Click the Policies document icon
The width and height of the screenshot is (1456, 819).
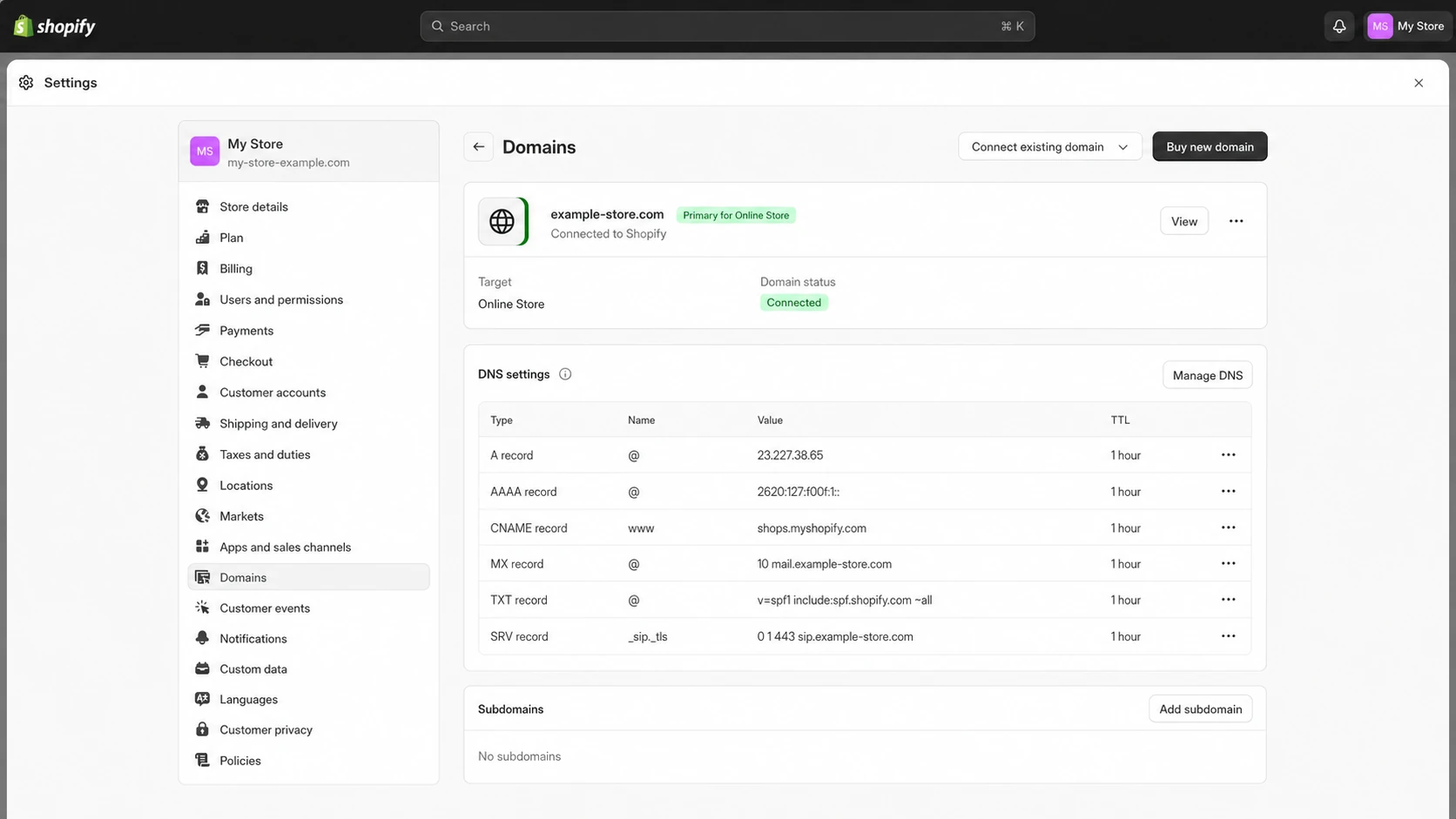tap(202, 760)
